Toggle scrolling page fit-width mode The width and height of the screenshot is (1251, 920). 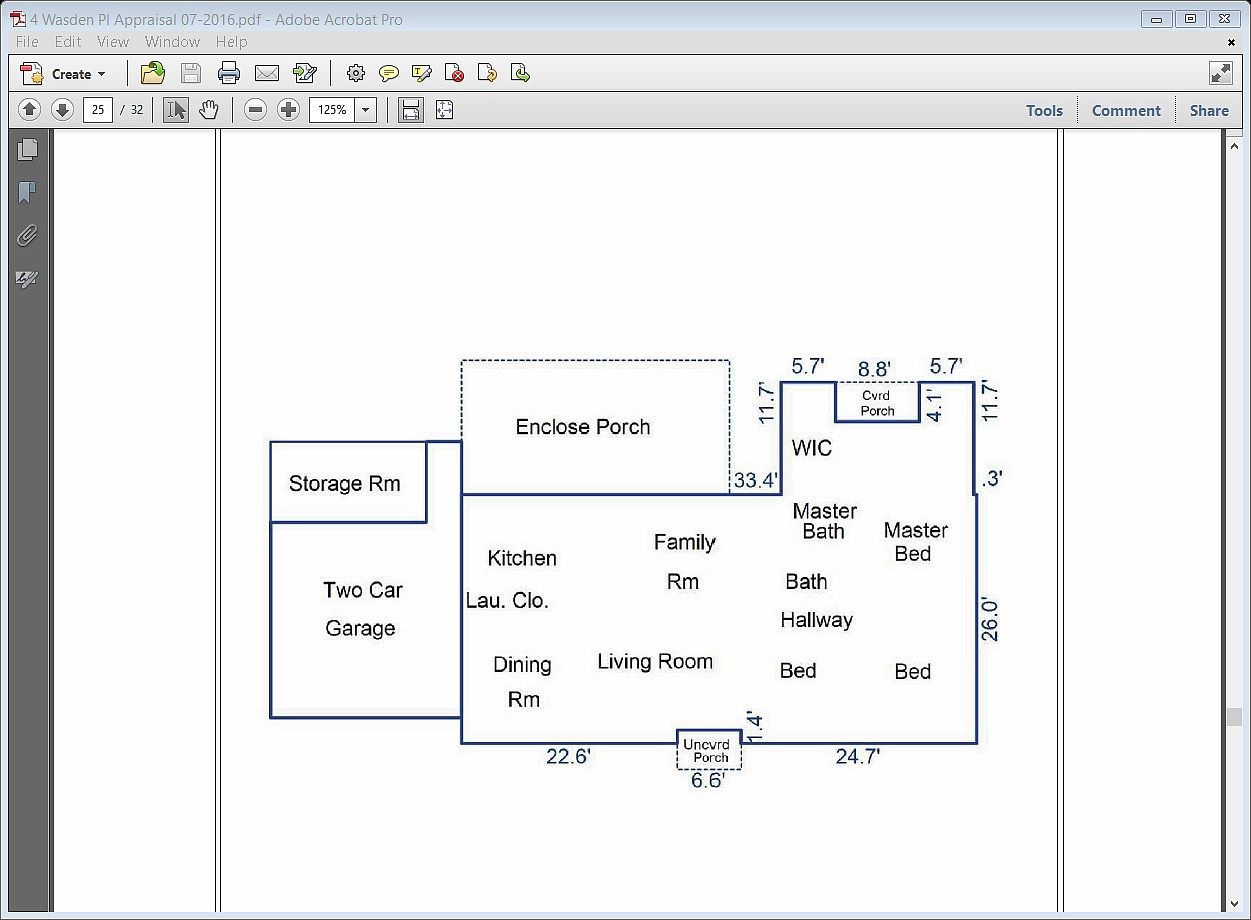(x=410, y=110)
